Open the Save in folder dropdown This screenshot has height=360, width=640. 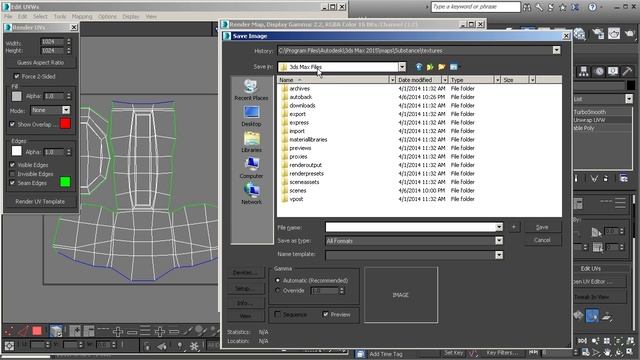pyautogui.click(x=402, y=67)
